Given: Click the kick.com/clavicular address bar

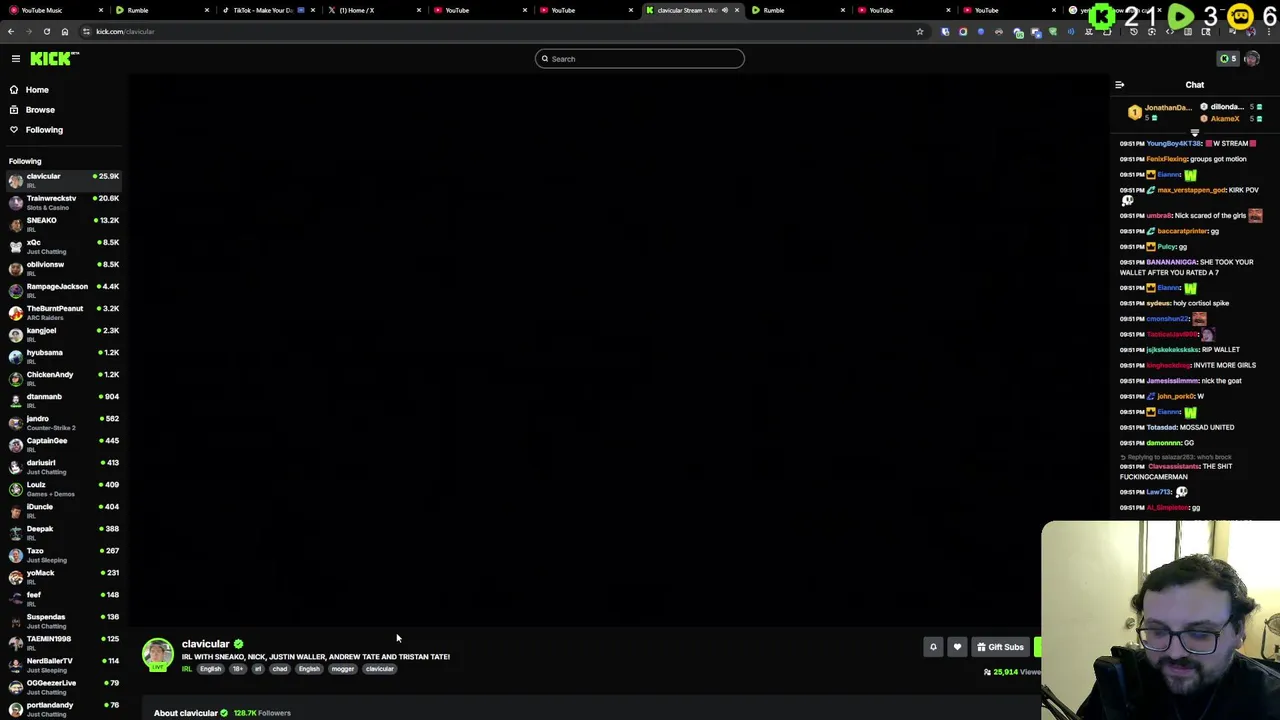Looking at the screenshot, I should [500, 32].
